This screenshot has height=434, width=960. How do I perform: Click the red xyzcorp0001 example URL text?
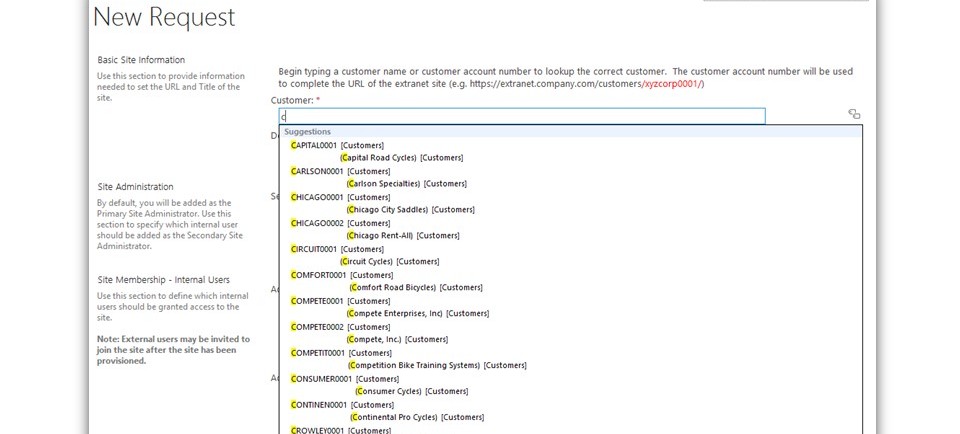(673, 84)
